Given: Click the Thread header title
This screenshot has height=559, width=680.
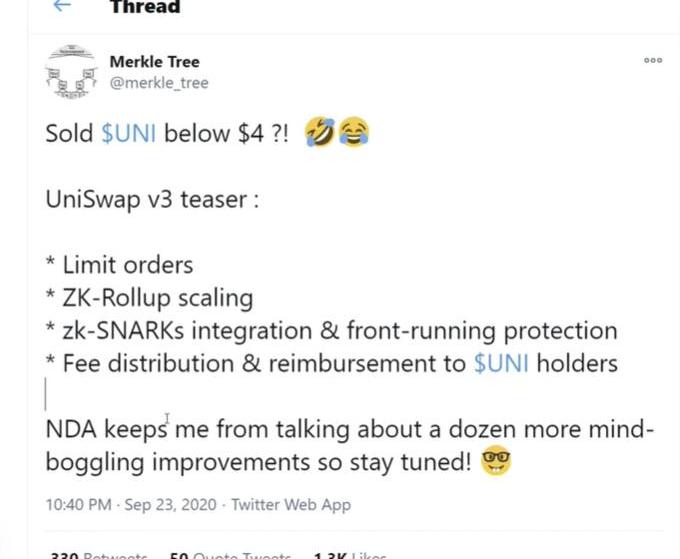Looking at the screenshot, I should tap(145, 7).
